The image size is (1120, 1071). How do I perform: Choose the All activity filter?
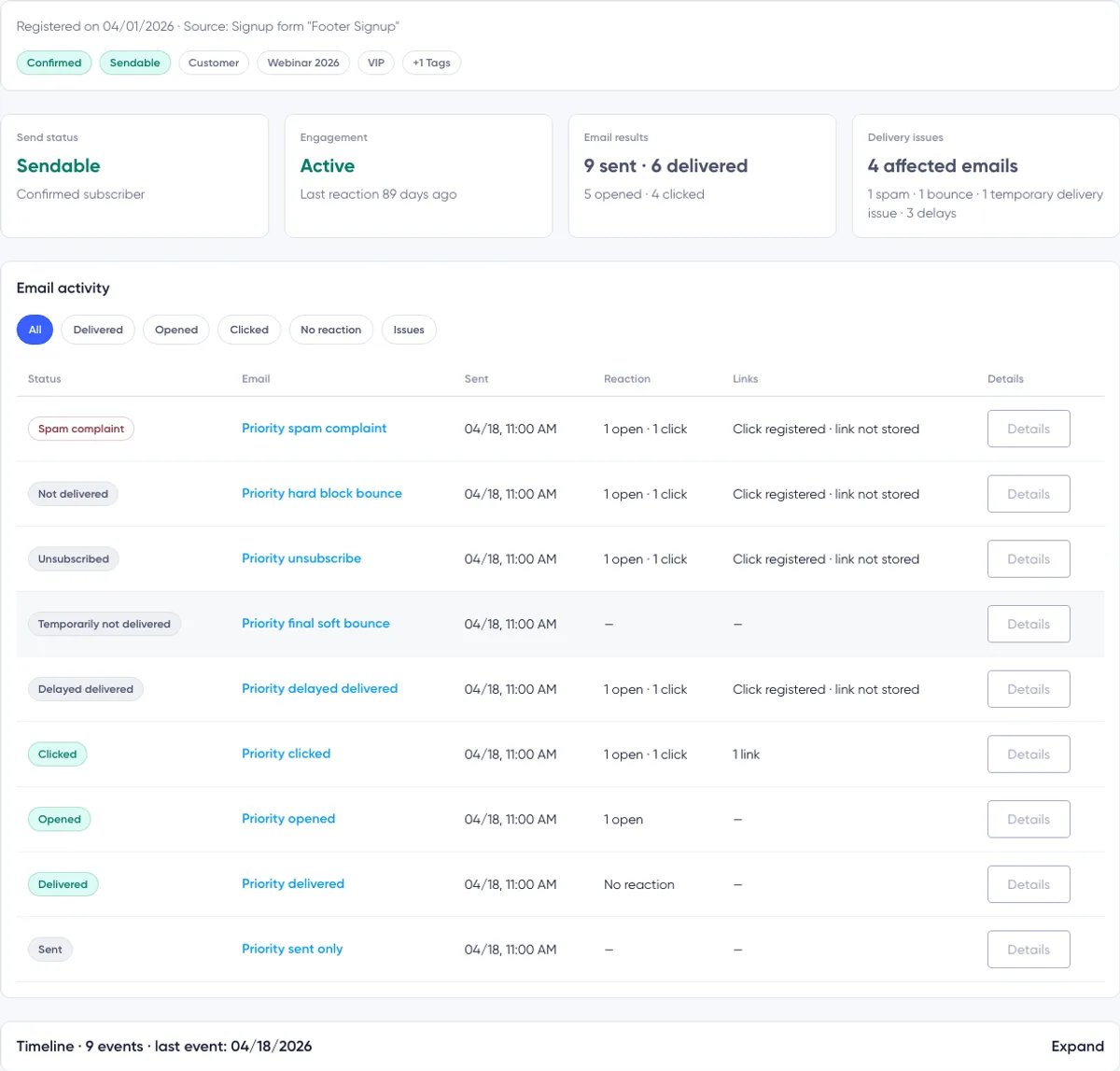35,330
